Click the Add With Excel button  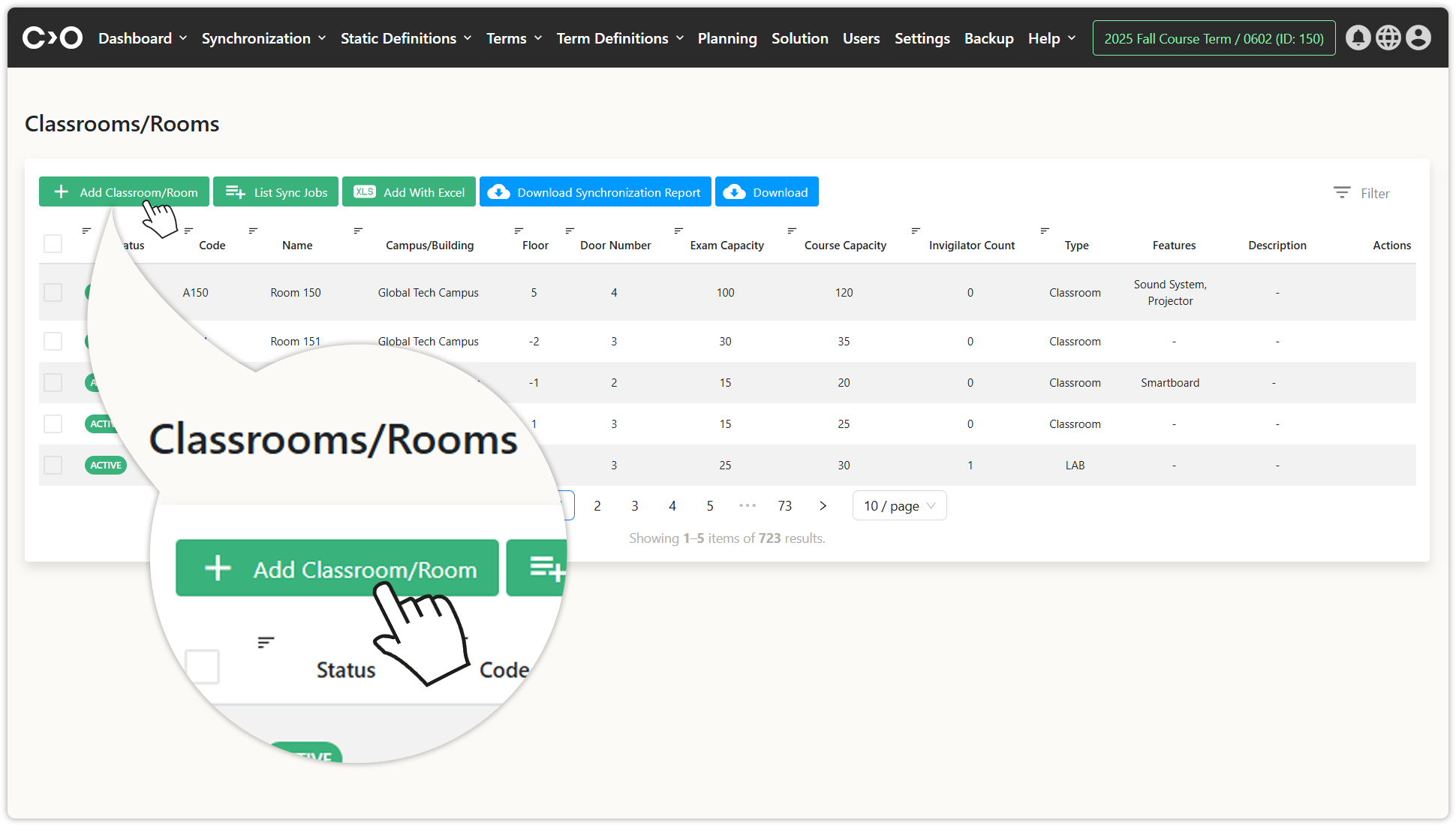pos(409,192)
